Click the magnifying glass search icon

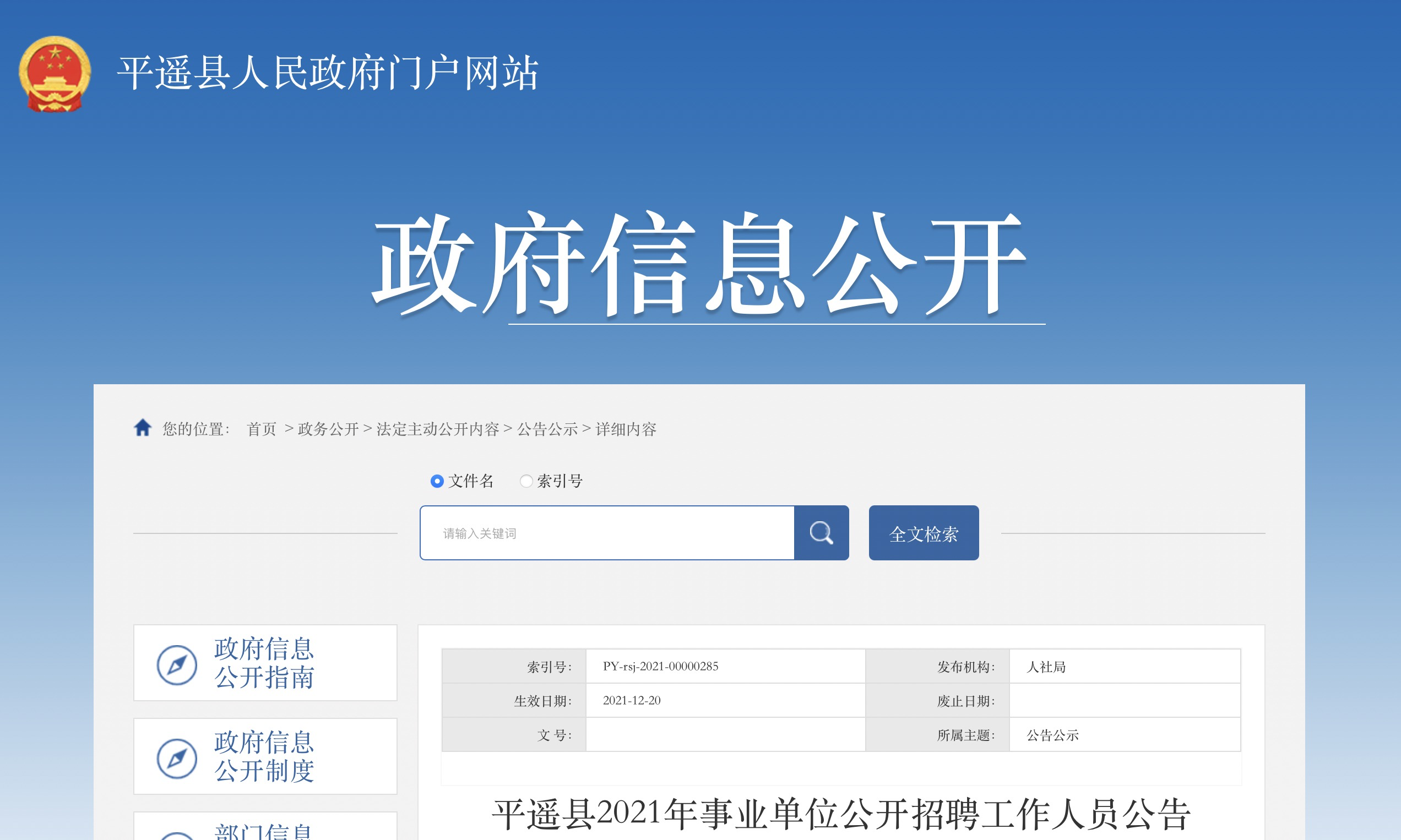click(821, 533)
